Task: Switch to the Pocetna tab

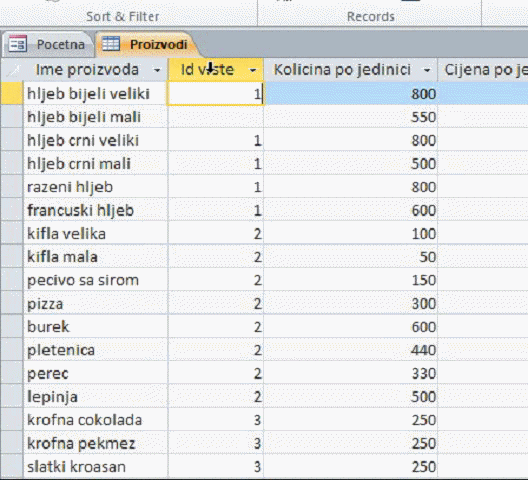Action: click(x=47, y=44)
